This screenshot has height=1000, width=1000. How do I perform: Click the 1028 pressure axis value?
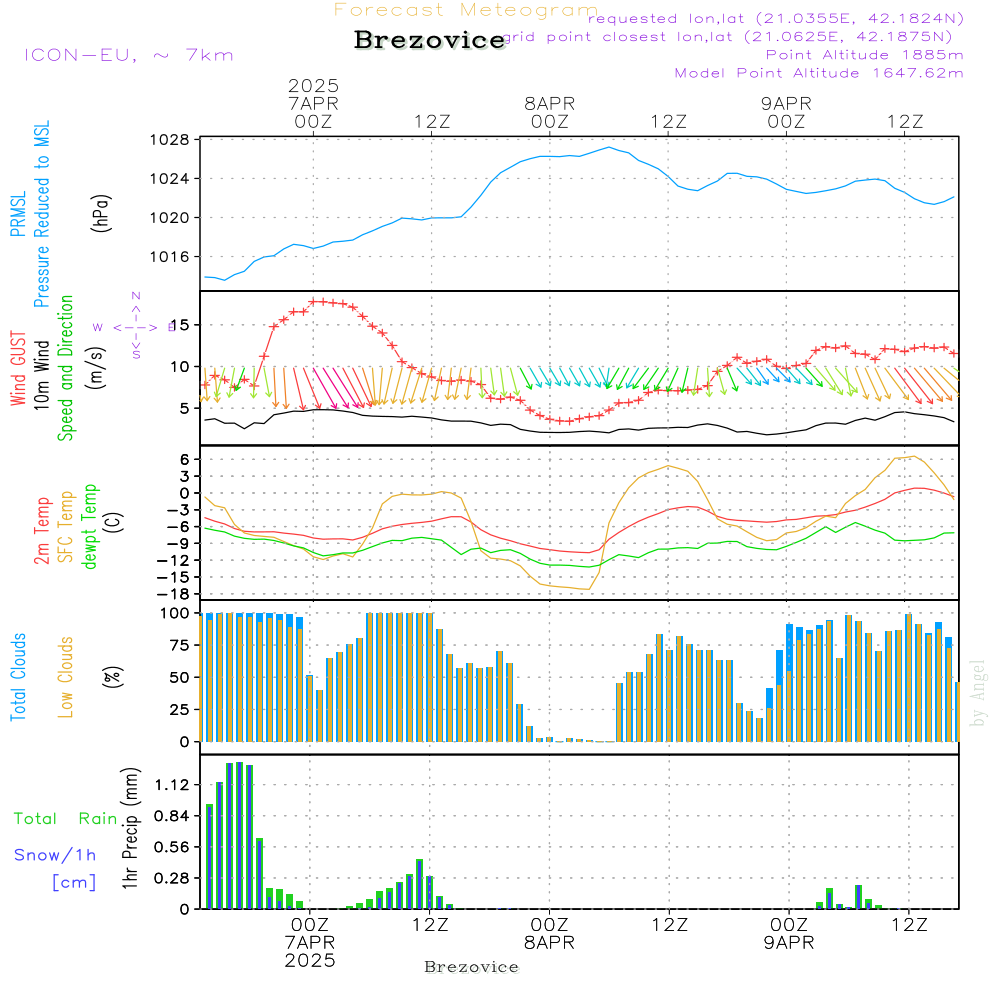coord(170,140)
